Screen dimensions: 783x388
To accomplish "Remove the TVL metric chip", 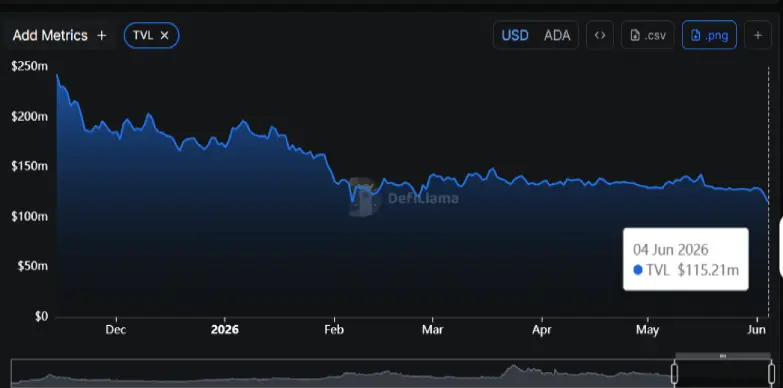I will 164,35.
